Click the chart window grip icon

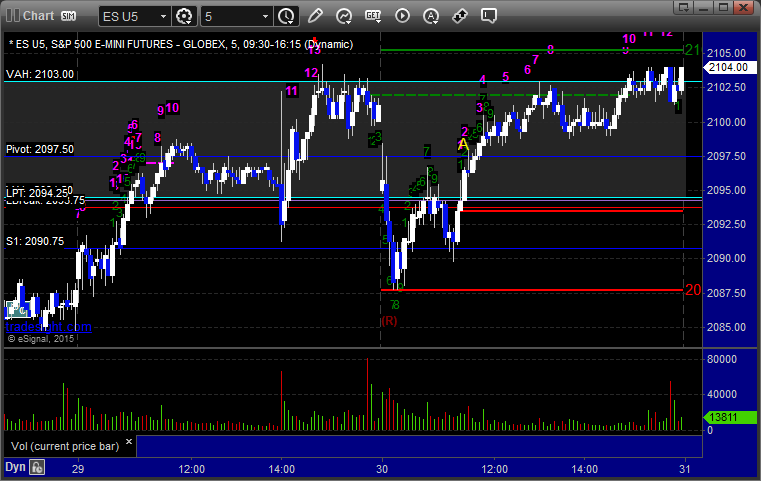(x=13, y=16)
